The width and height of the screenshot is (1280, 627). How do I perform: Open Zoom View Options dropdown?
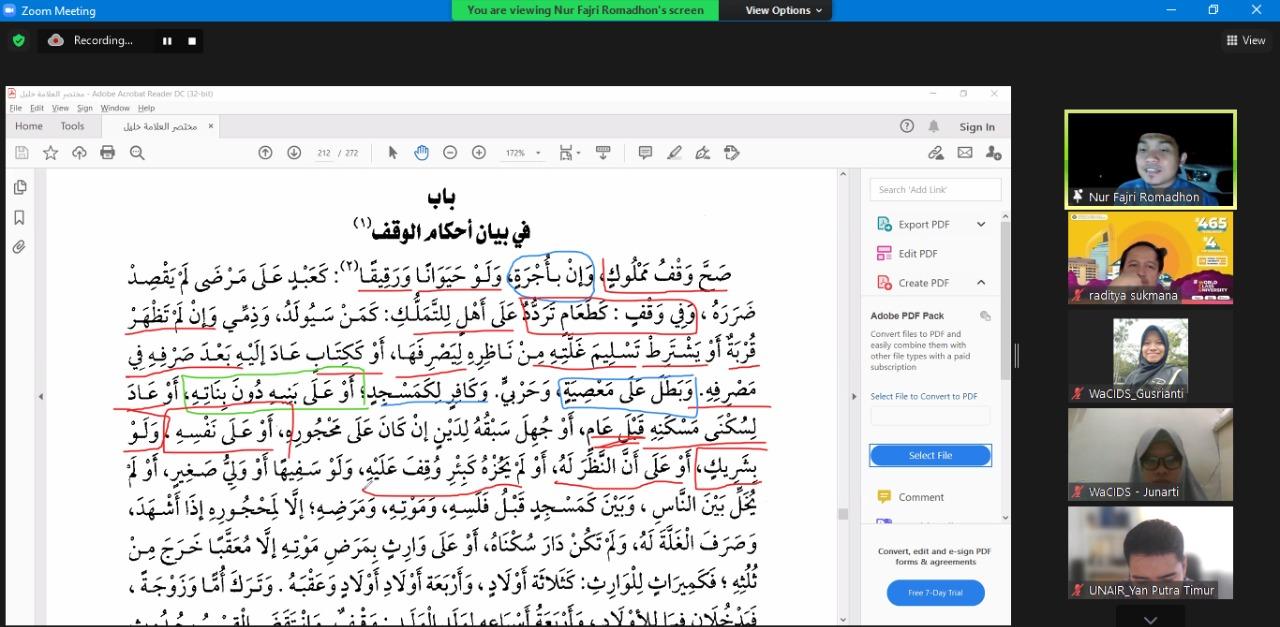point(784,10)
